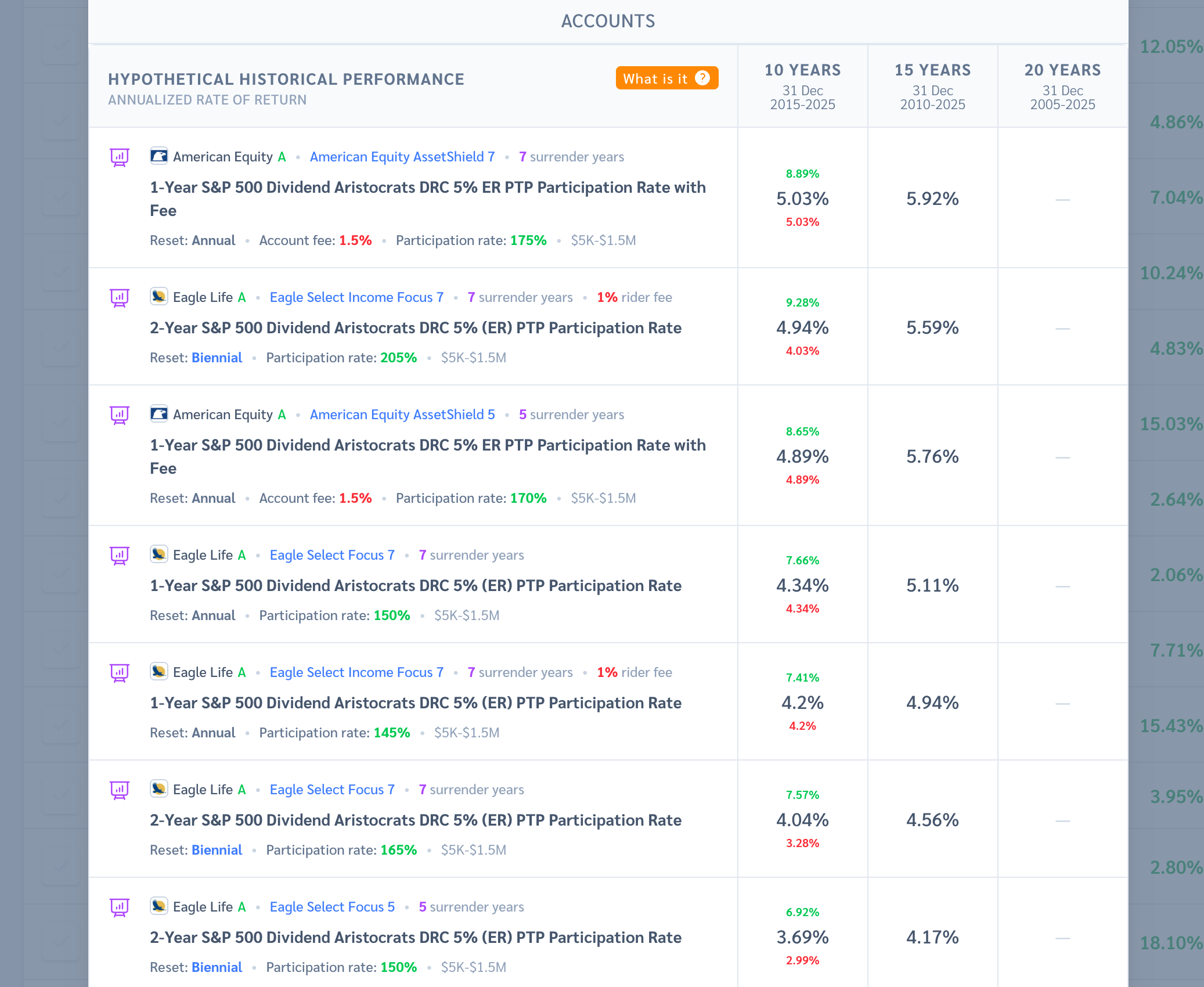Select the 3.69% ten-year return value
Image resolution: width=1204 pixels, height=987 pixels.
pos(803,937)
